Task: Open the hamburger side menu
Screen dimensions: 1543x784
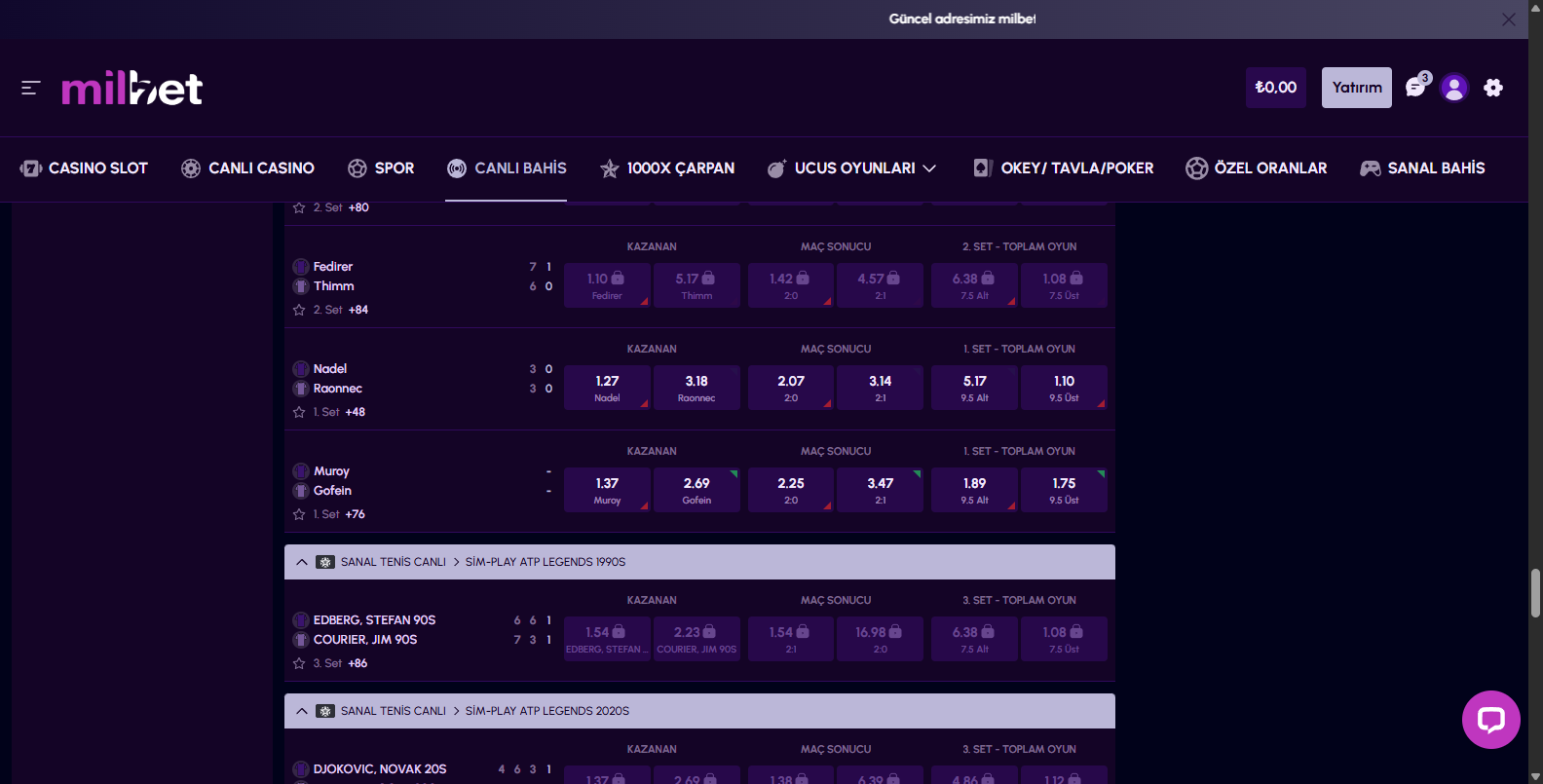Action: click(30, 88)
